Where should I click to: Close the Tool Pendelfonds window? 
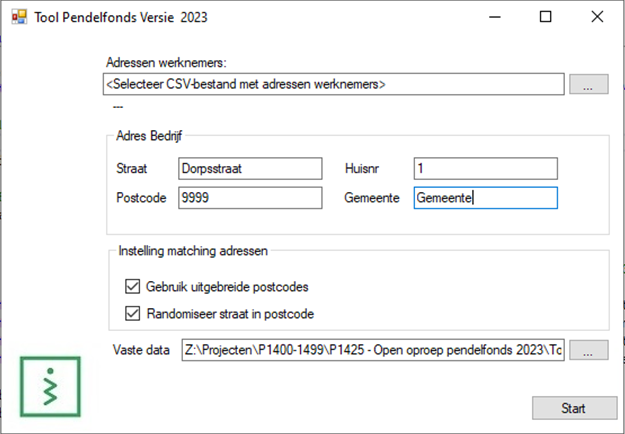point(597,17)
